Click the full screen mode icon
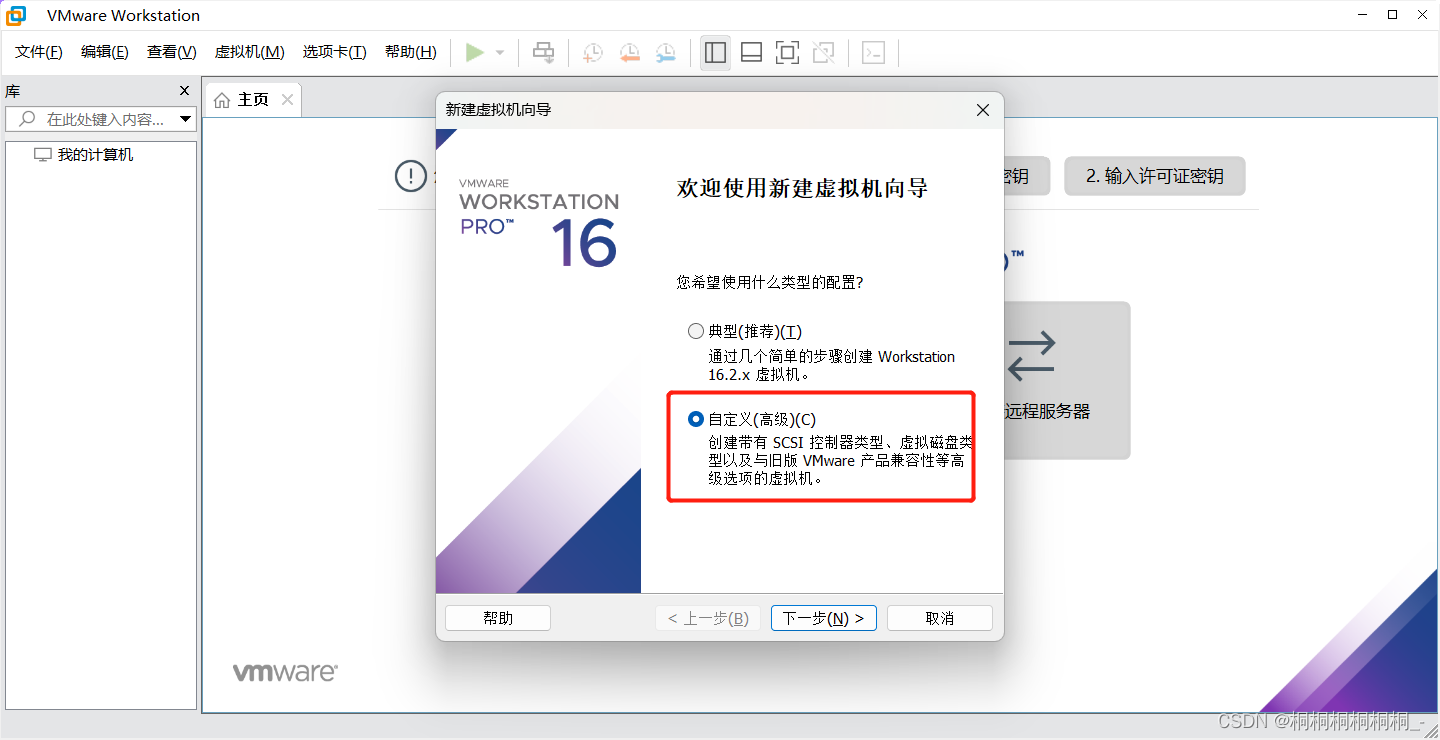The image size is (1440, 740). click(787, 52)
